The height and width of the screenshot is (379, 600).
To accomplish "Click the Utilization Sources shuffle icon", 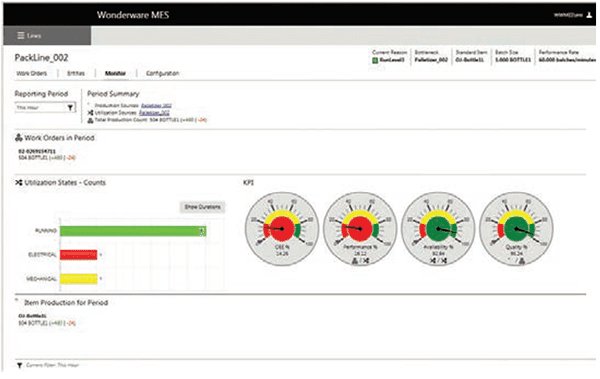I will [90, 113].
